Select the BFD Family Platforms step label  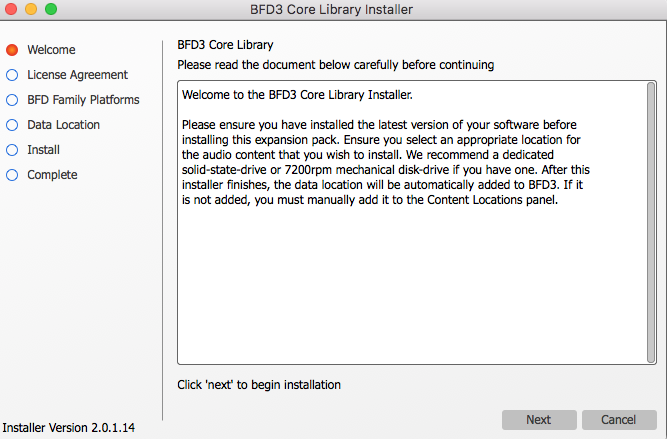[x=83, y=100]
